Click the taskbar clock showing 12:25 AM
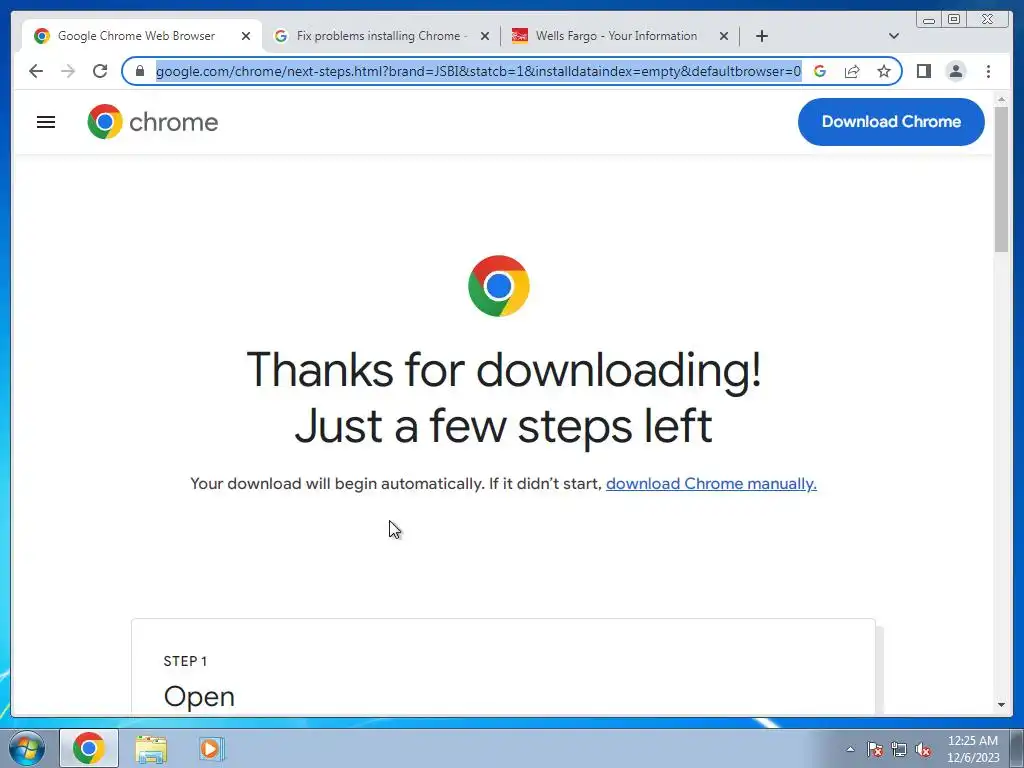 (x=973, y=748)
